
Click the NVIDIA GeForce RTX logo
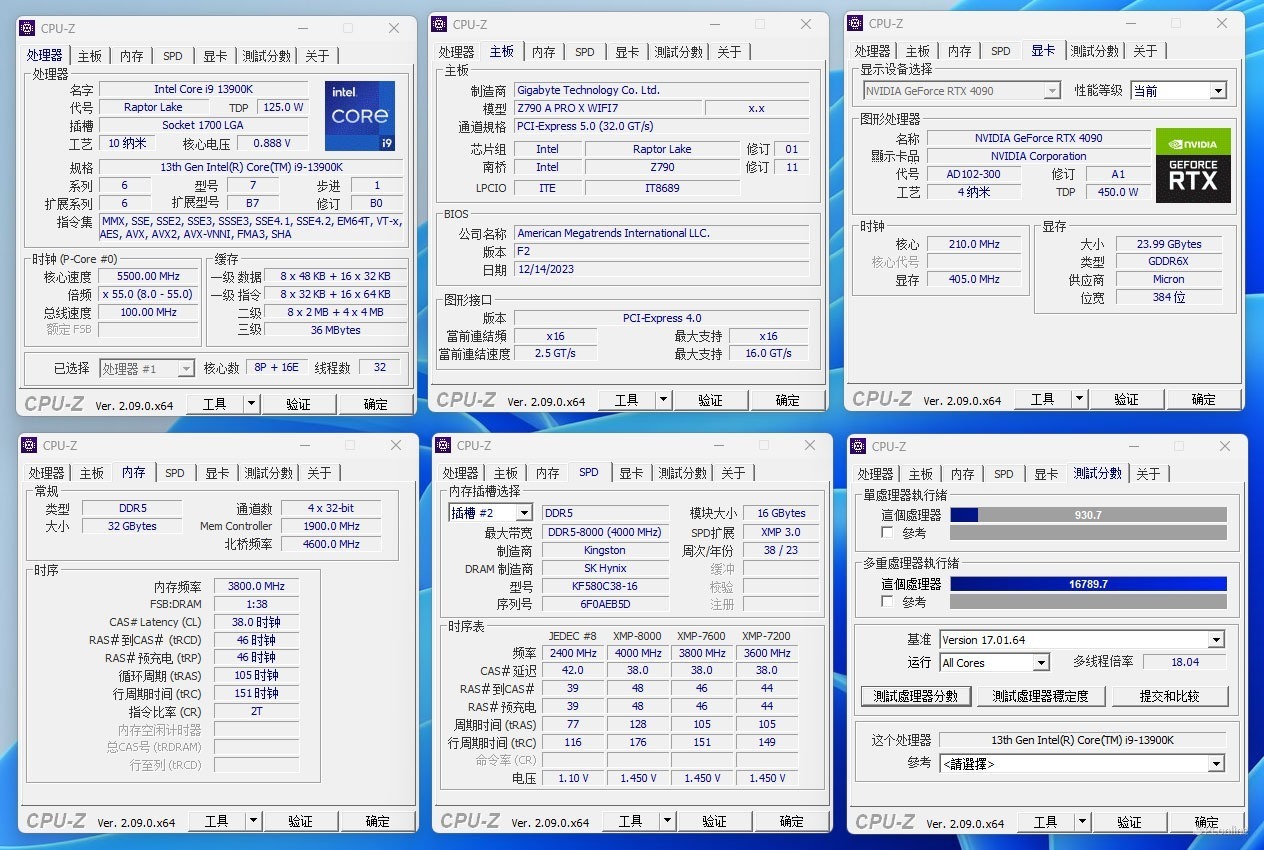1193,165
